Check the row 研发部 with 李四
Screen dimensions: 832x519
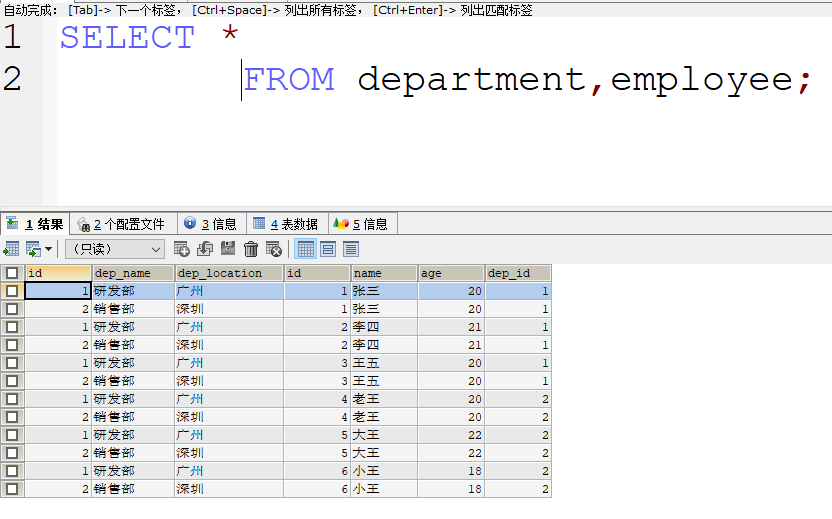coord(12,327)
